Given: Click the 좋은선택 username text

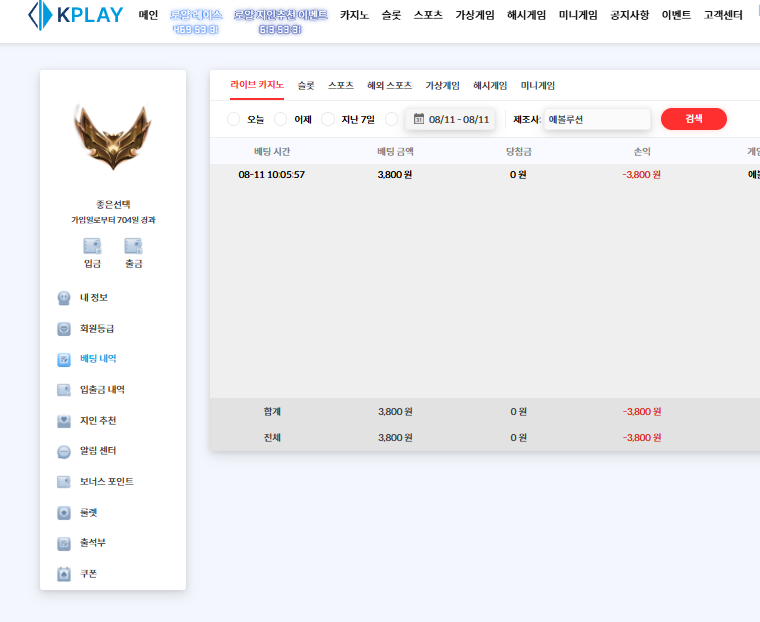Looking at the screenshot, I should point(113,205).
